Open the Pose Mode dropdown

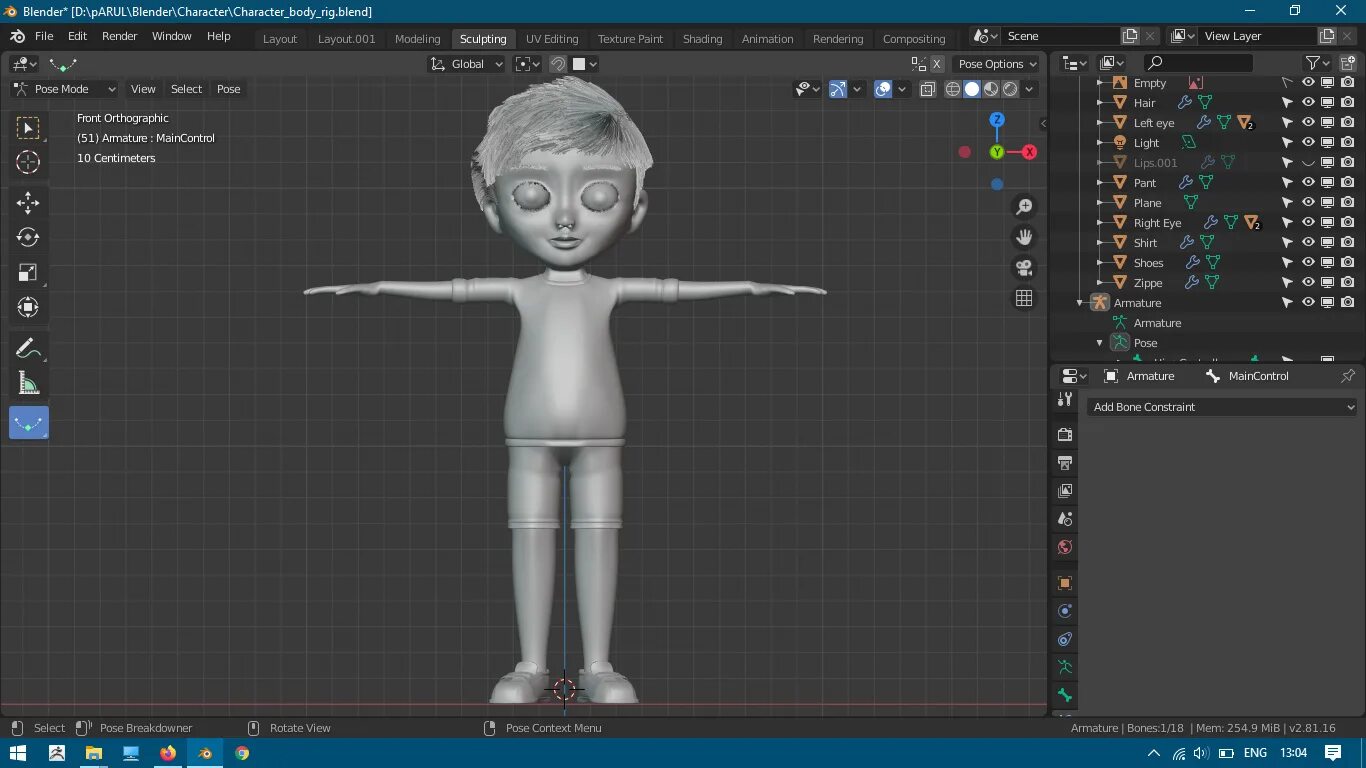click(65, 89)
